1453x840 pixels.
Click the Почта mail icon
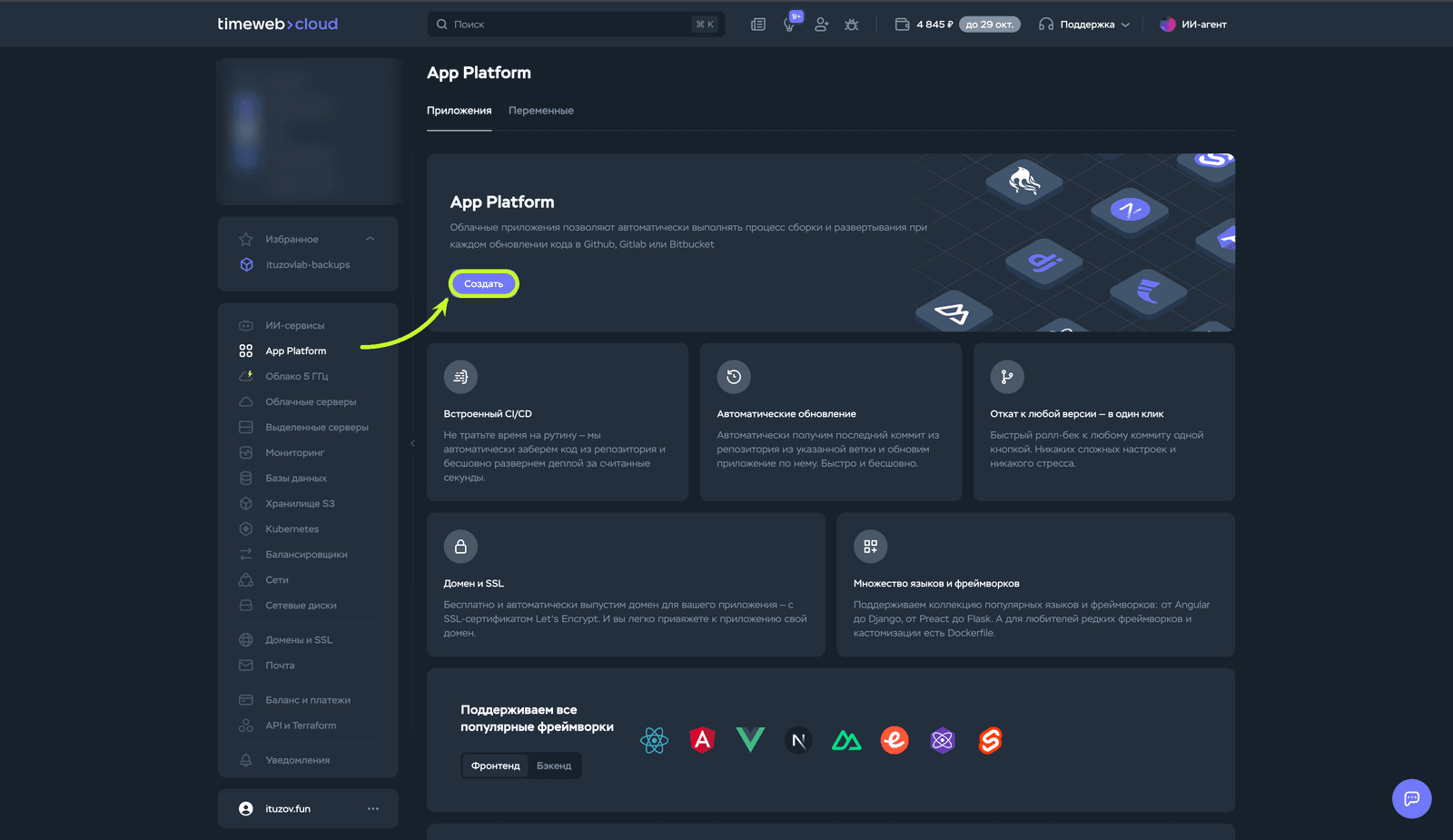[x=246, y=666]
